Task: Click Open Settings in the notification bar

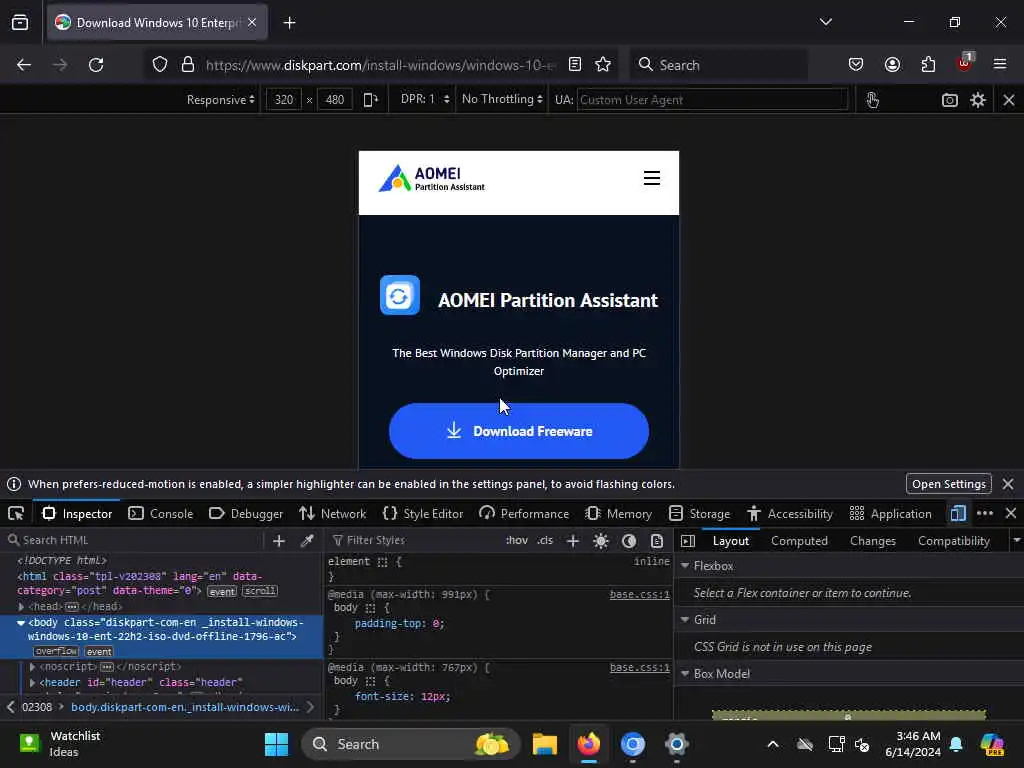Action: coord(949,484)
